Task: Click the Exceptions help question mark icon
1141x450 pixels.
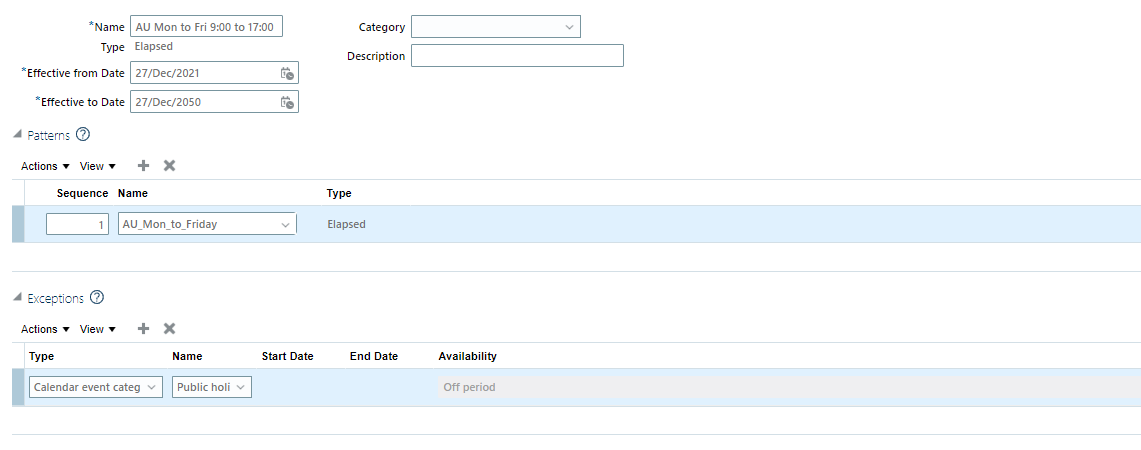Action: pyautogui.click(x=97, y=298)
